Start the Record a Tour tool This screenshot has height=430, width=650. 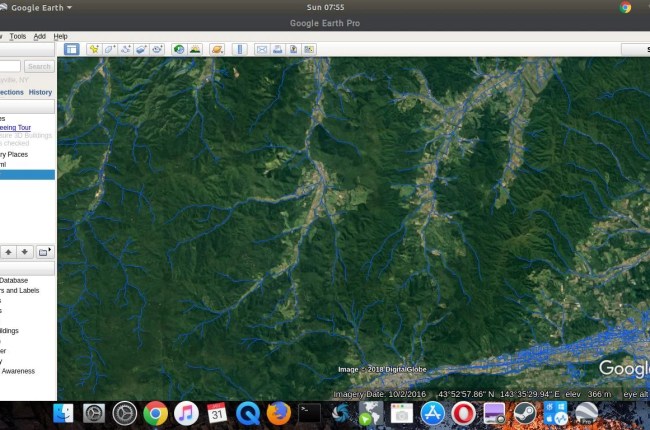point(157,49)
